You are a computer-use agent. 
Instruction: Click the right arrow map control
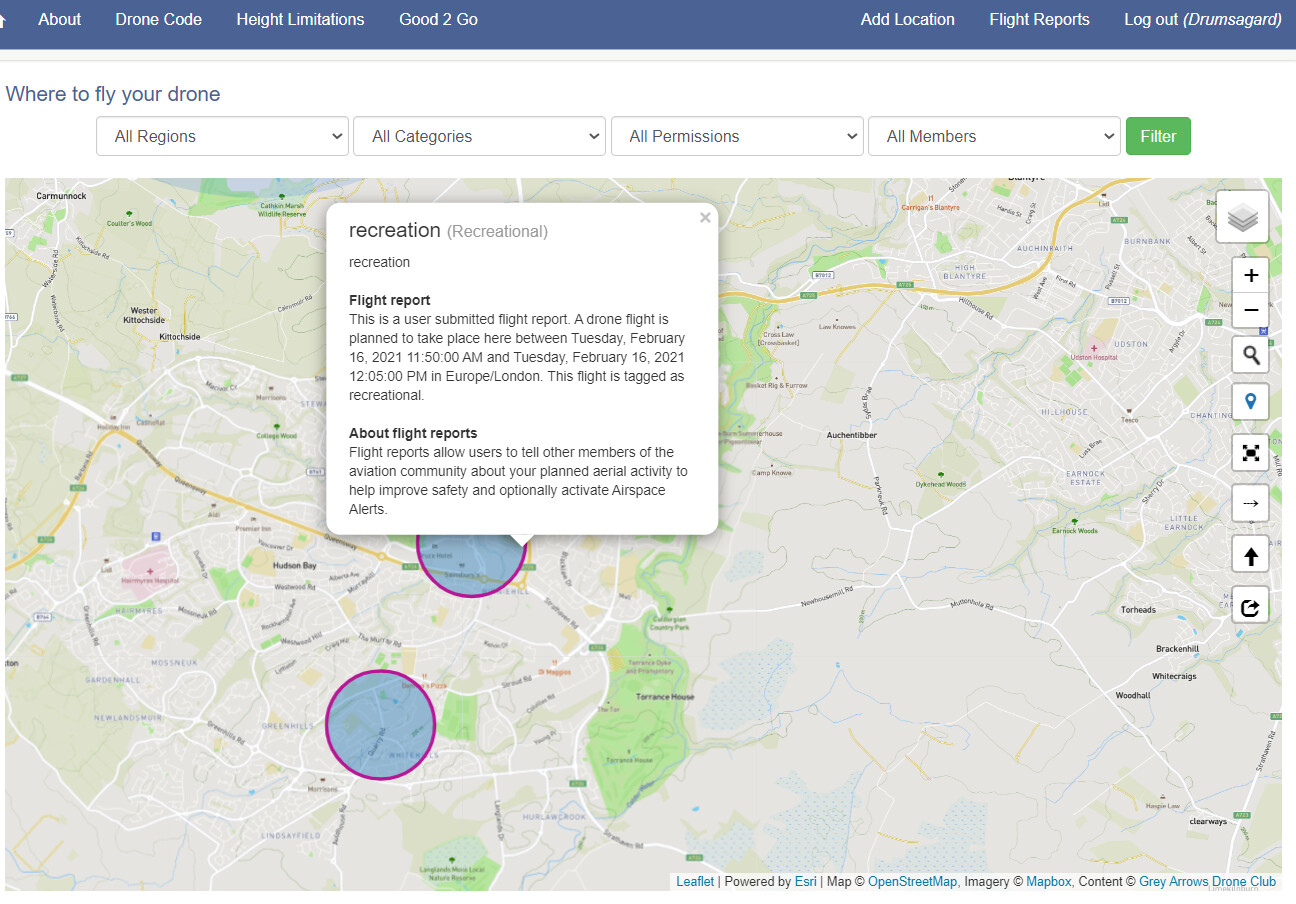click(1251, 503)
